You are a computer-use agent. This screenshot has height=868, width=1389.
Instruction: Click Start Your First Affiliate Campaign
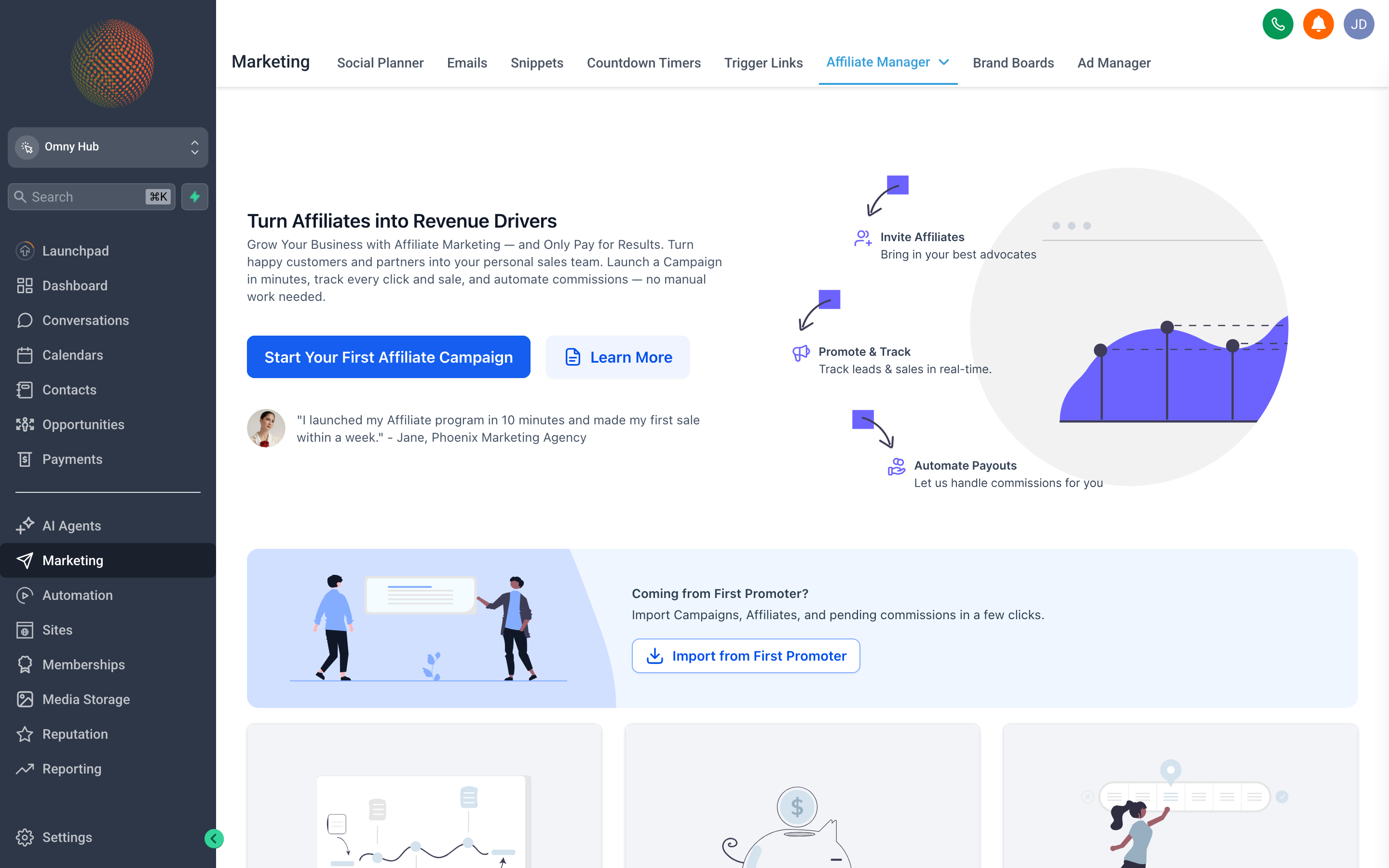(x=389, y=357)
